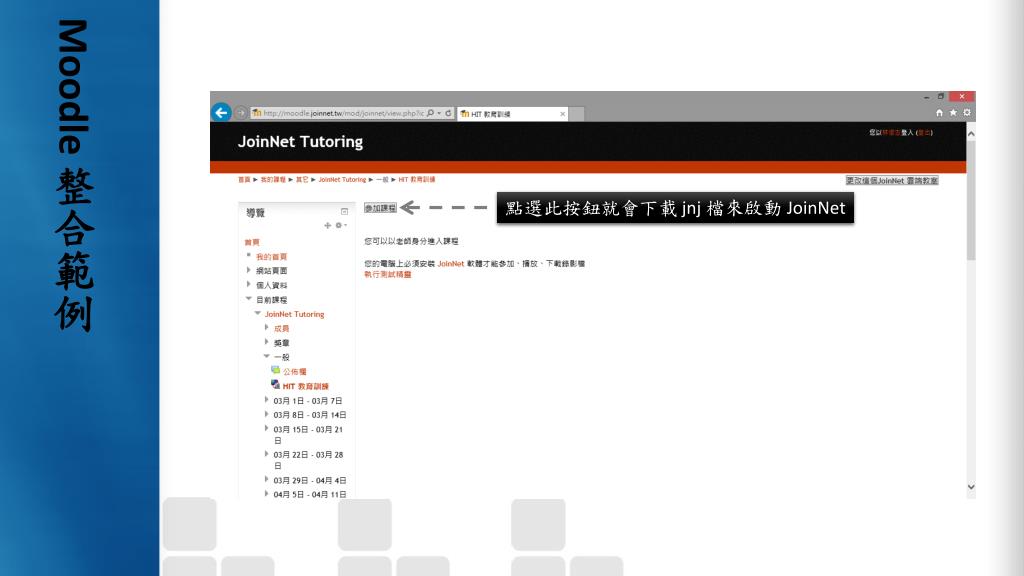This screenshot has width=1024, height=576.
Task: Expand the 個人資料 tree node
Action: coord(249,284)
